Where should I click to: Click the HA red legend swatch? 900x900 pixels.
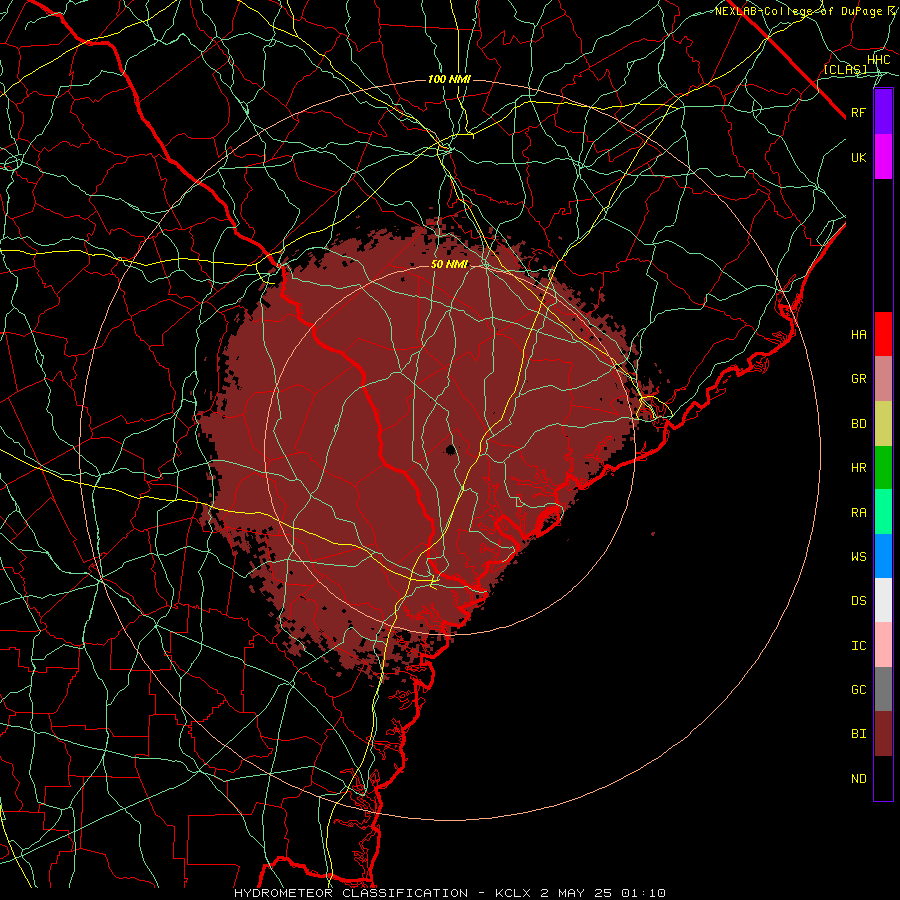(883, 334)
